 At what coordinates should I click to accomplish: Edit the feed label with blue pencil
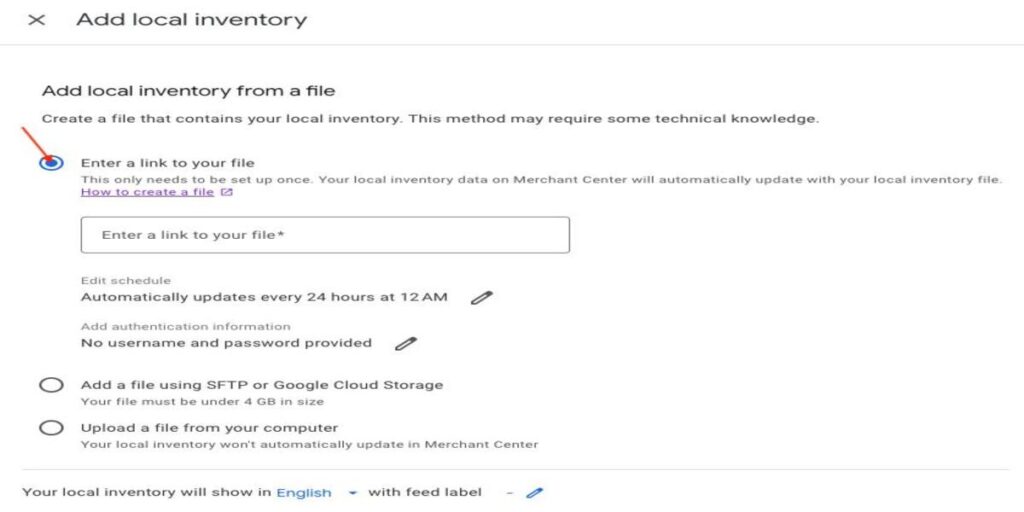534,492
